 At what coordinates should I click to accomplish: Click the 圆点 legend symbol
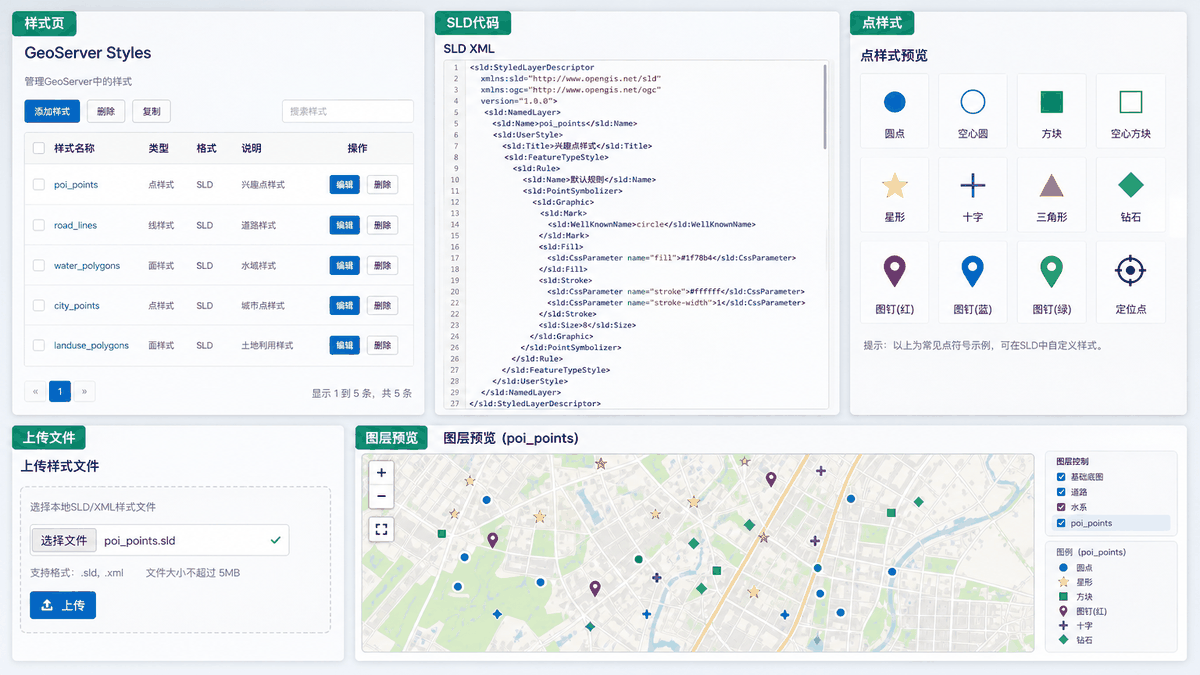(x=1063, y=567)
